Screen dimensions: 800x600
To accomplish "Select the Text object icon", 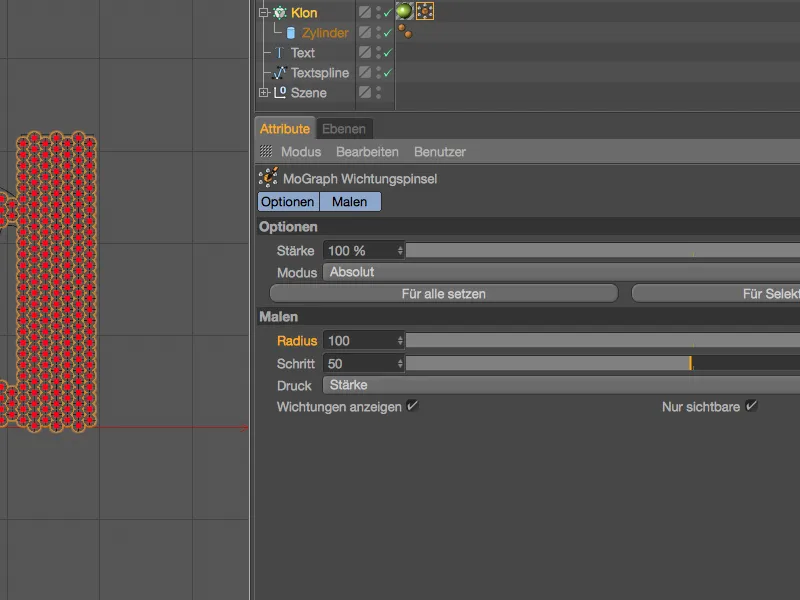I will pos(280,52).
